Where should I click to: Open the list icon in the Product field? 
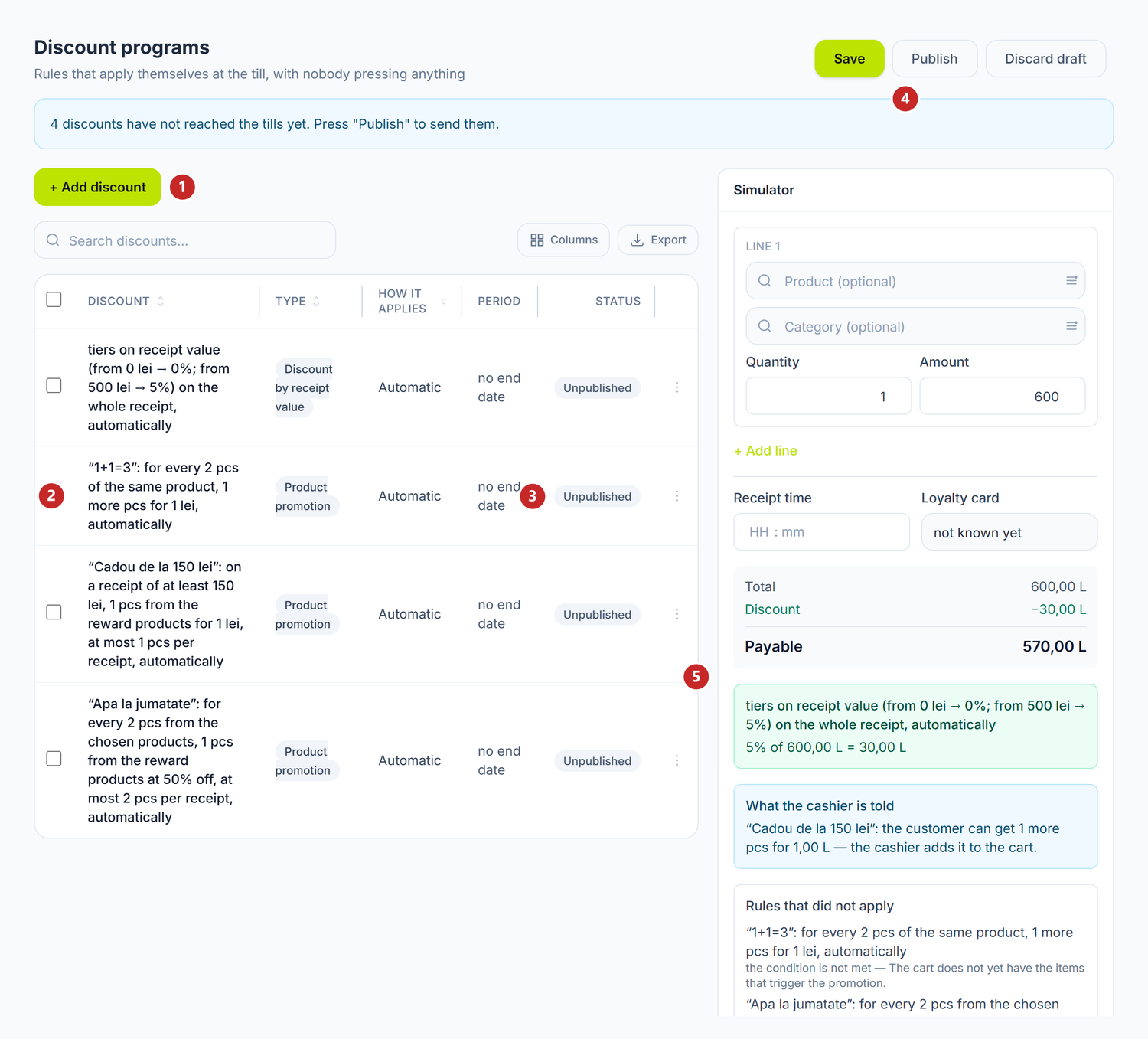pos(1071,281)
